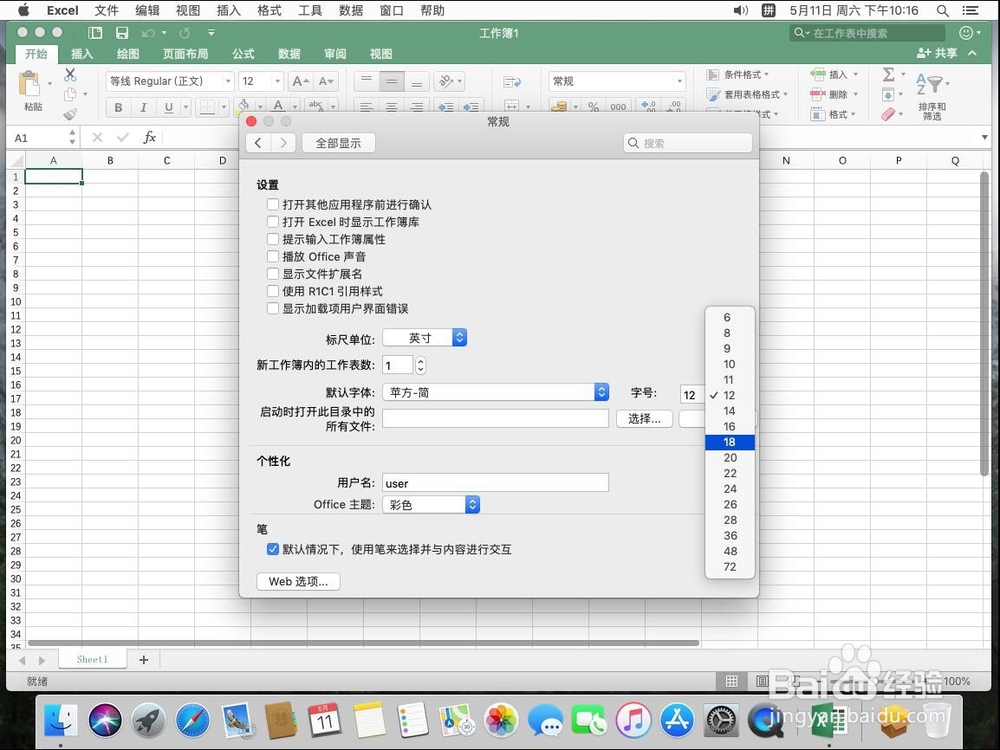Open Format as Table dropdown
Viewport: 1000px width, 750px height.
(747, 94)
